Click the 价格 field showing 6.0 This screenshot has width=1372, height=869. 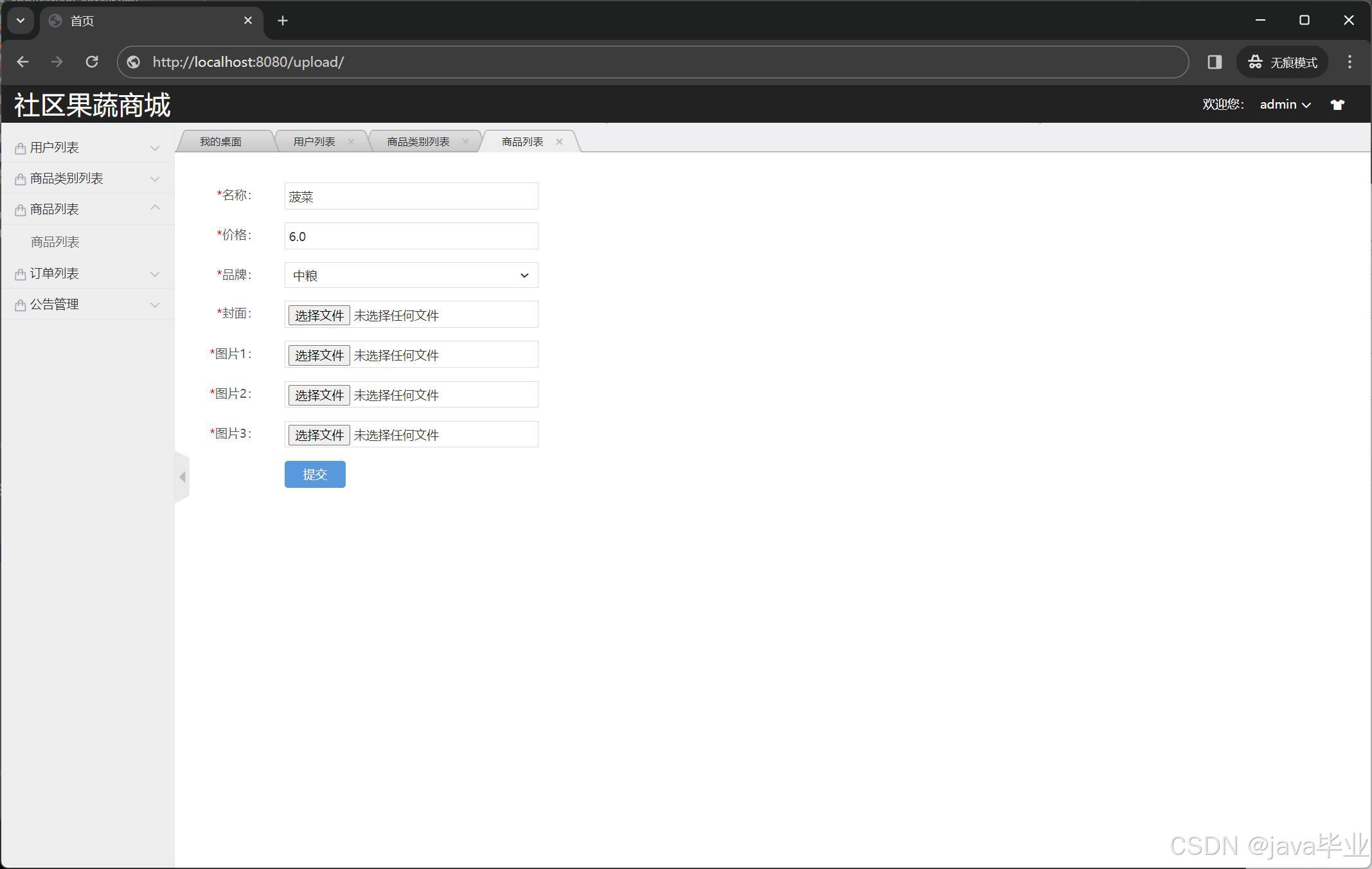[x=411, y=236]
